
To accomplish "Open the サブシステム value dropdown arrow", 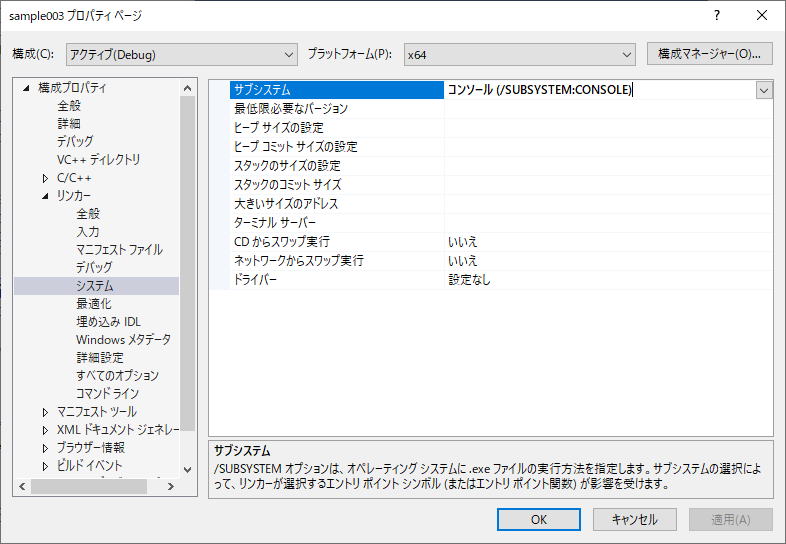I will tap(764, 90).
